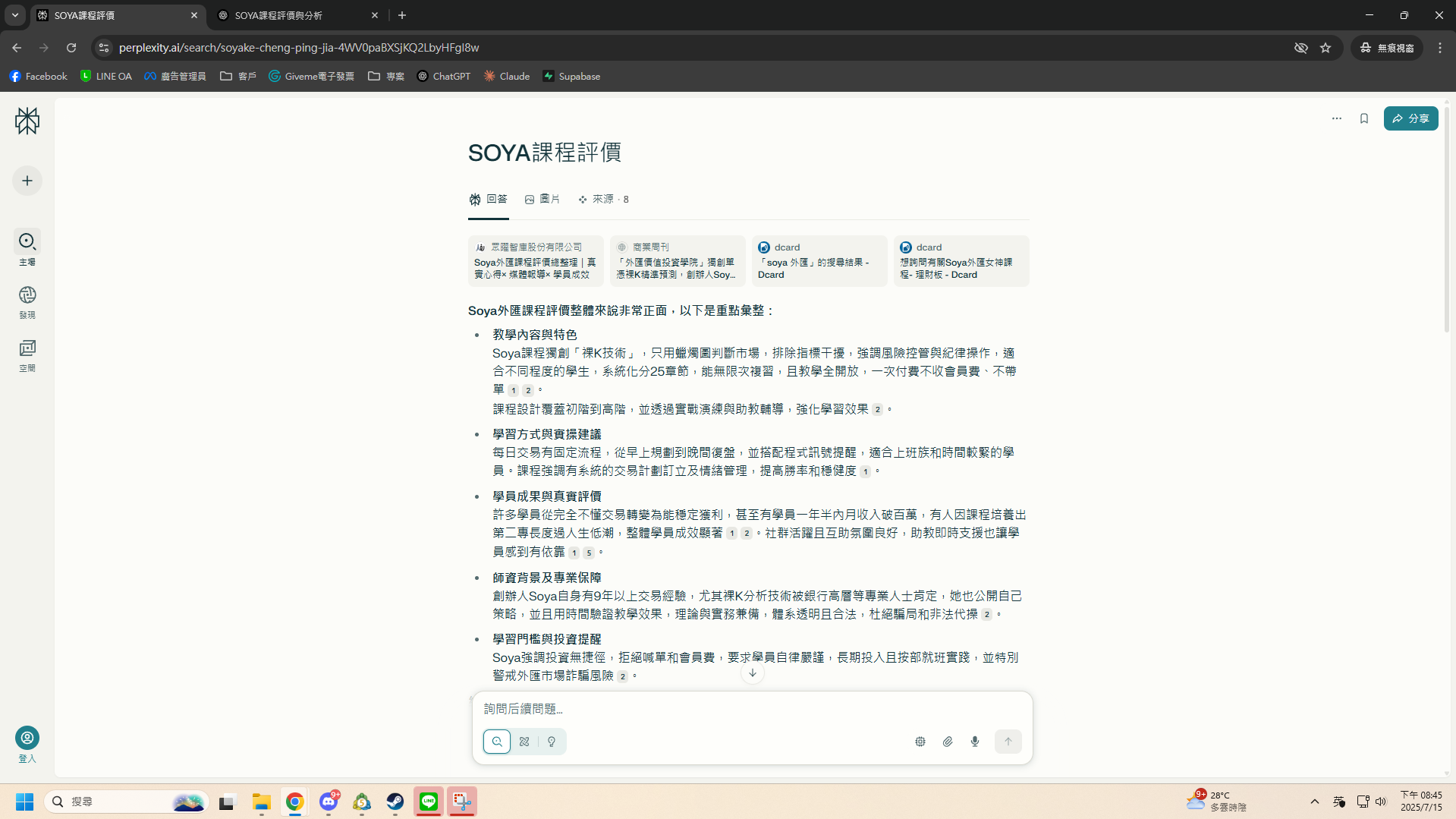Focus the 詢問後續問題 follow-up input
The width and height of the screenshot is (1456, 819).
[752, 708]
